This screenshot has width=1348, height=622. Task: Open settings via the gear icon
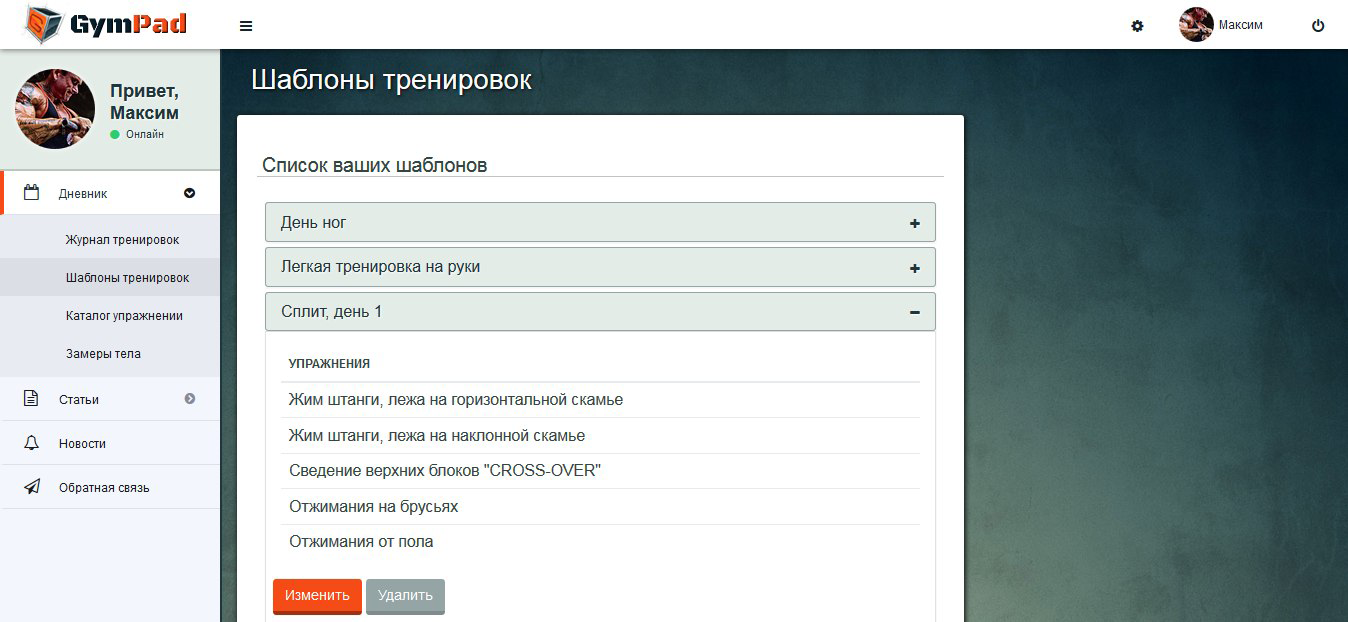(x=1137, y=26)
